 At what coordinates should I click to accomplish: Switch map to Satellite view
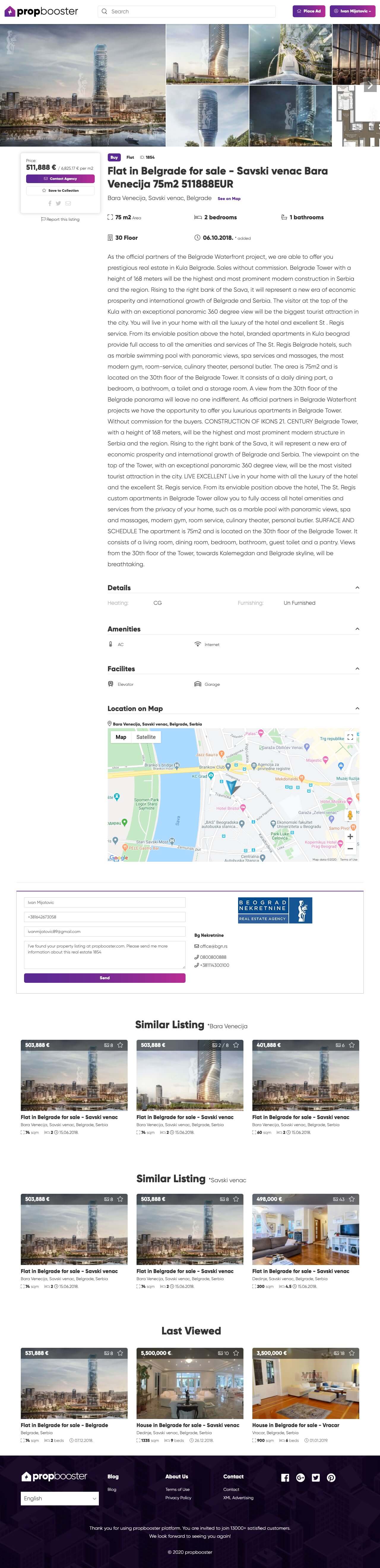(x=145, y=737)
